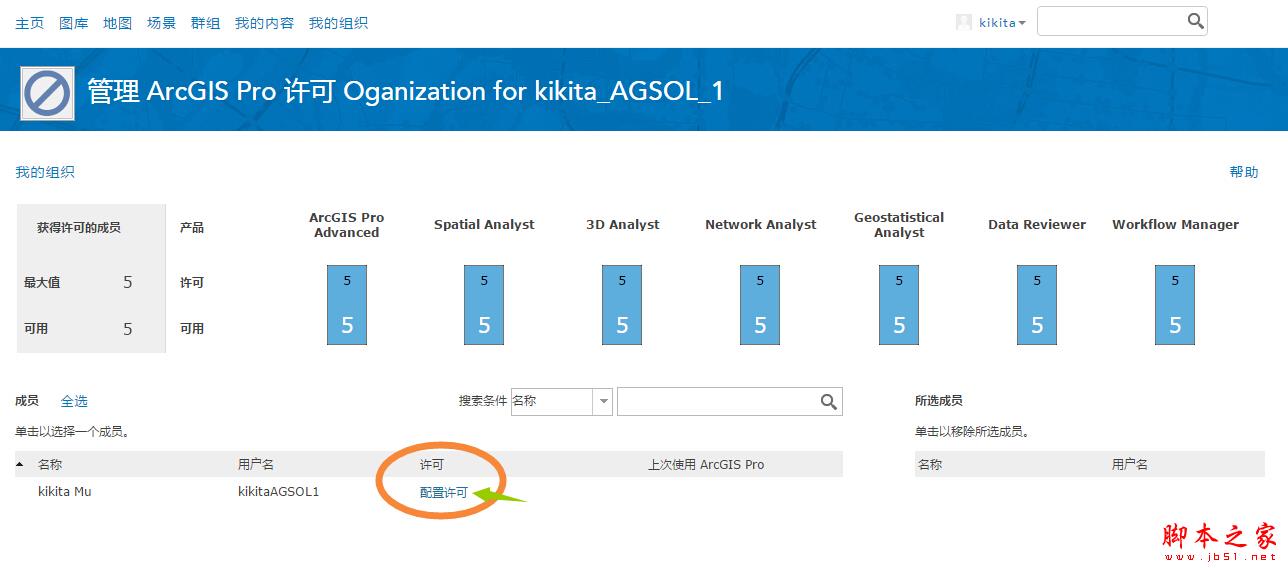The image size is (1288, 568).
Task: Expand the kikita account dropdown
Action: pyautogui.click(x=1002, y=23)
